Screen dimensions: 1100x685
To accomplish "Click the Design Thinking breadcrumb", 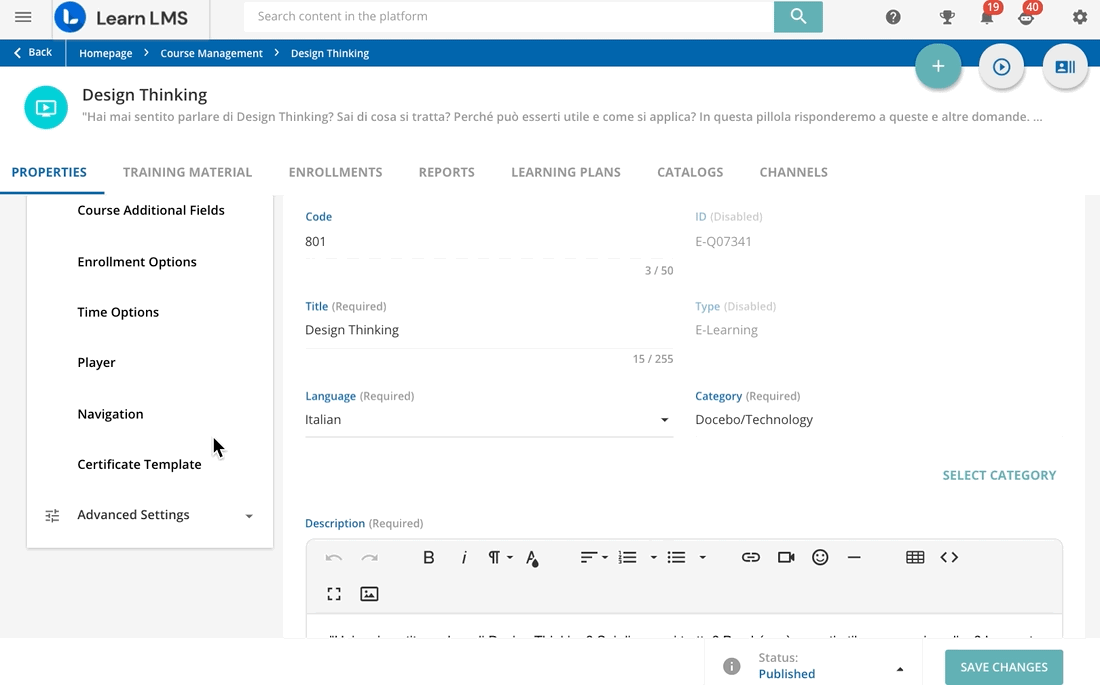I will coord(330,53).
